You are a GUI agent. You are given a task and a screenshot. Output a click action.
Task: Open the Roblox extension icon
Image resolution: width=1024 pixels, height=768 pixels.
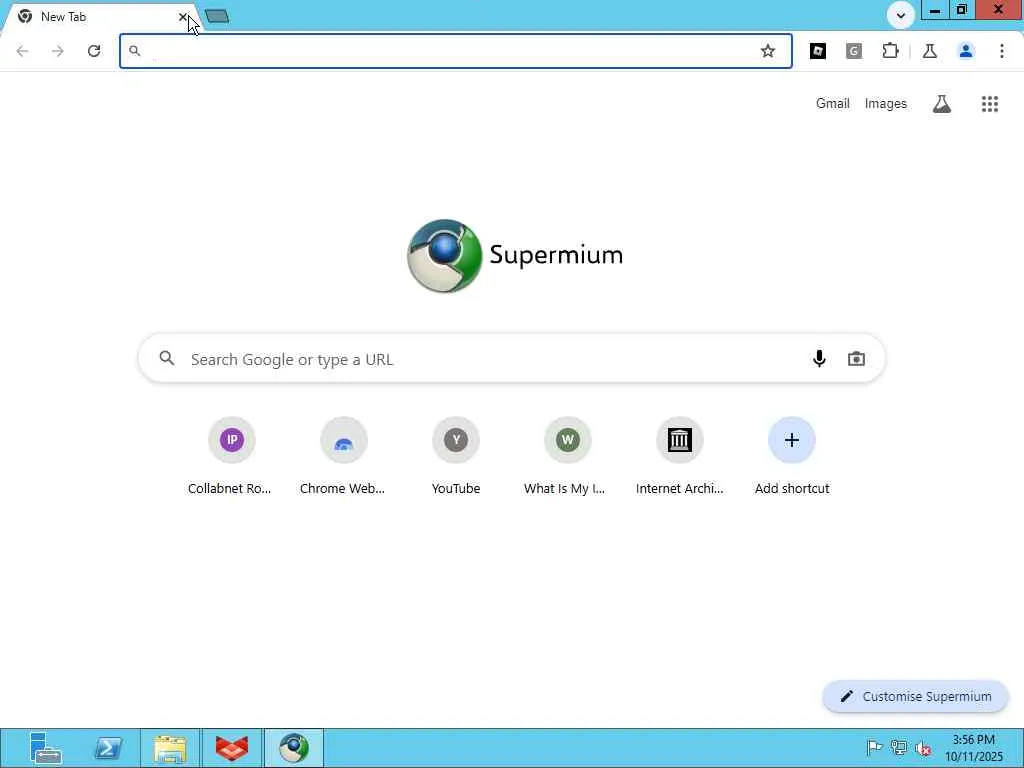point(818,51)
